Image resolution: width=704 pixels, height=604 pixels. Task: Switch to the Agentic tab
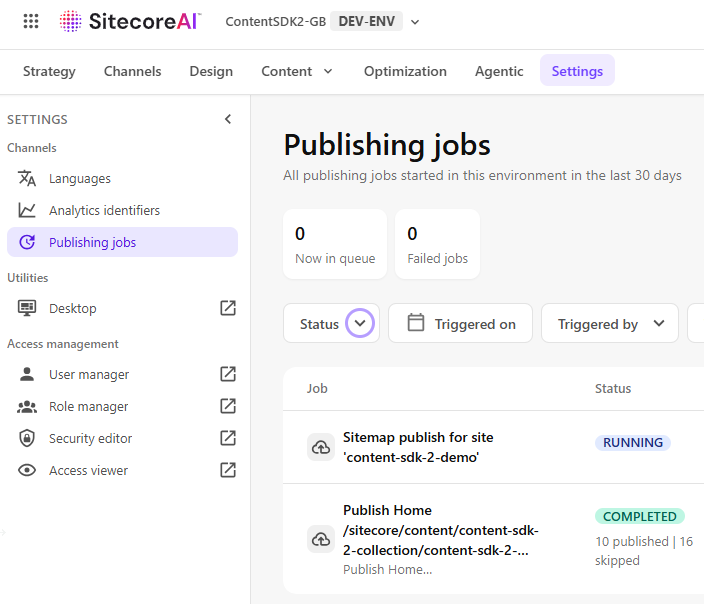(x=499, y=71)
